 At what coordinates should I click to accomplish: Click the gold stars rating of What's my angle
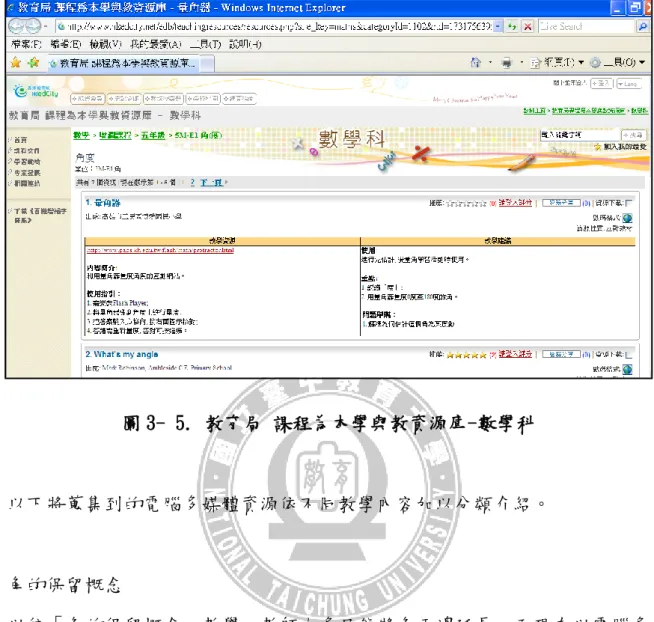coord(466,355)
